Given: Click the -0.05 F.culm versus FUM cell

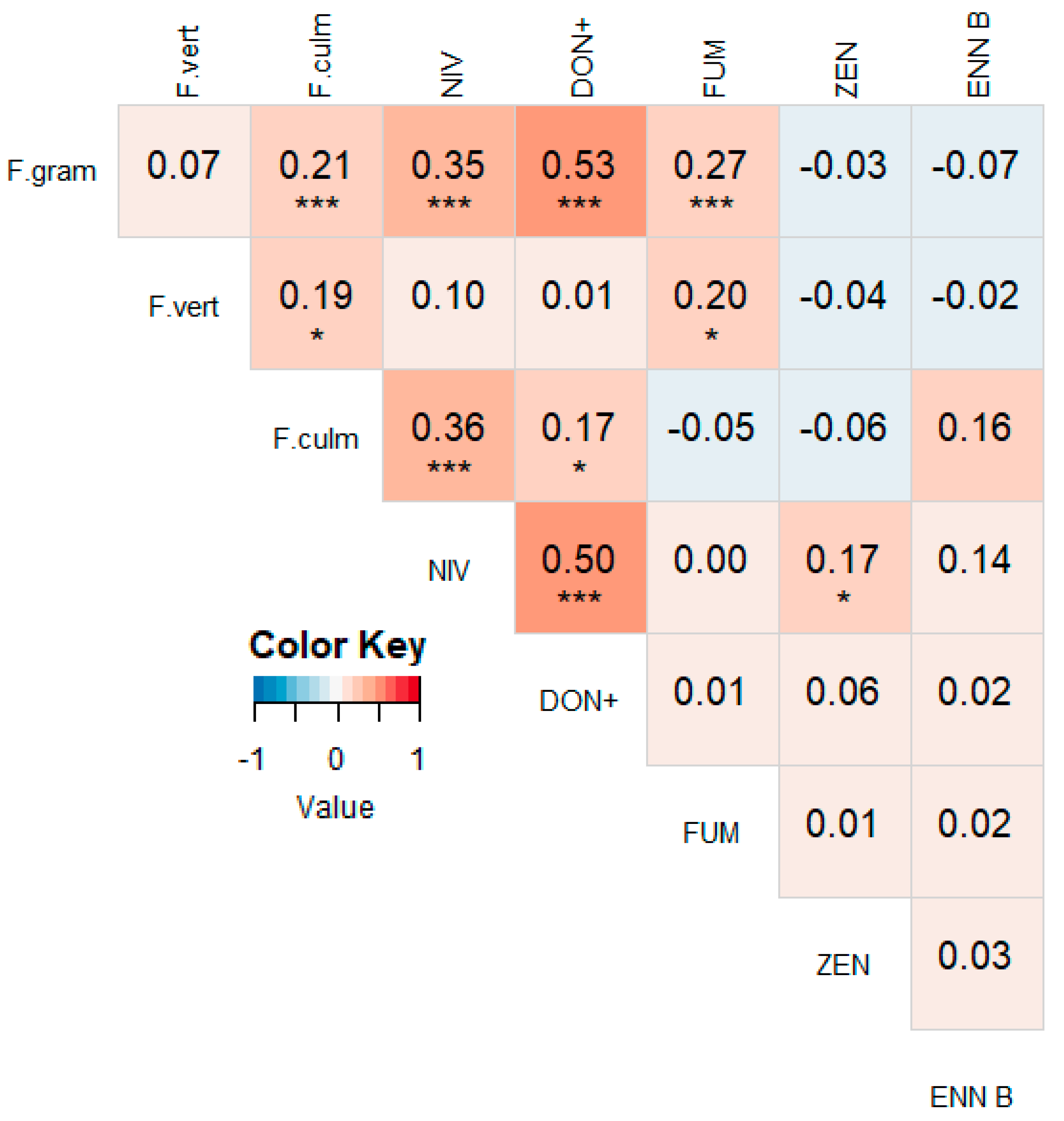Looking at the screenshot, I should pyautogui.click(x=712, y=435).
